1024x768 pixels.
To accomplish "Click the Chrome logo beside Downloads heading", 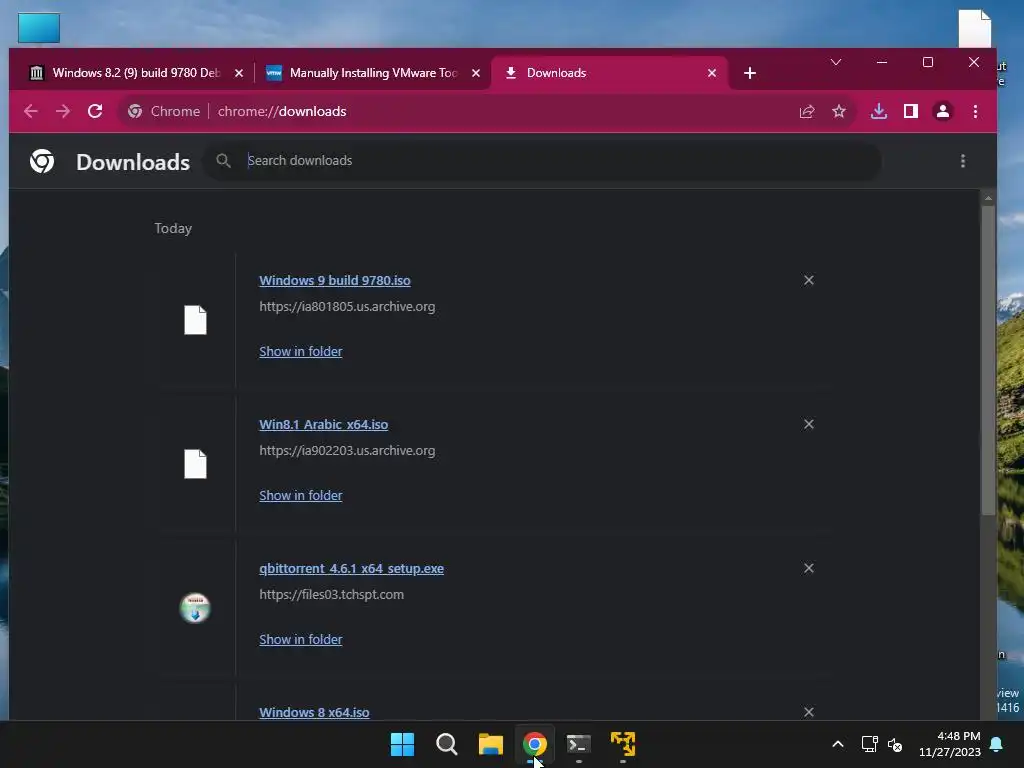I will point(42,161).
